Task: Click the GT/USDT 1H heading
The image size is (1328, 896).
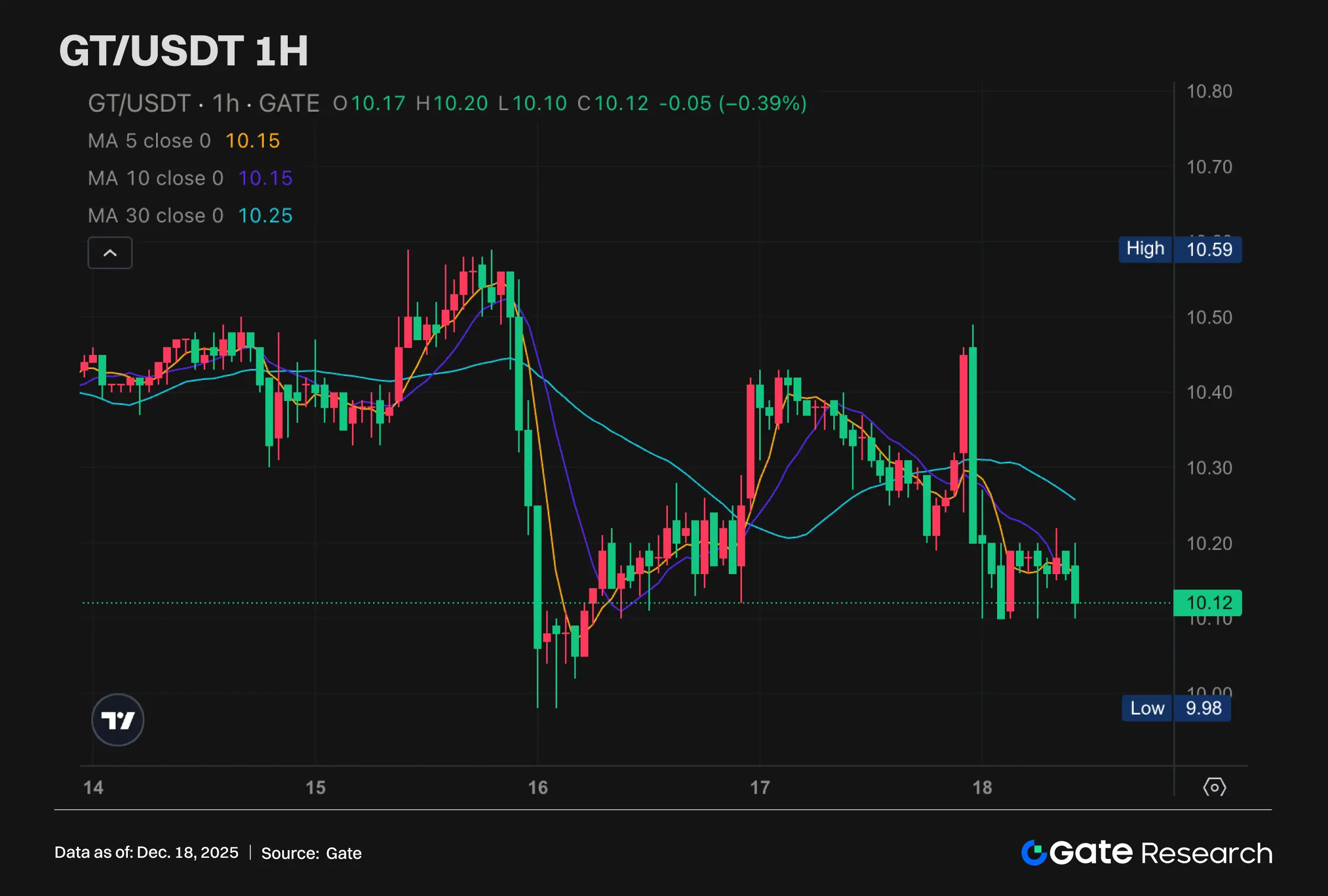Action: [183, 51]
